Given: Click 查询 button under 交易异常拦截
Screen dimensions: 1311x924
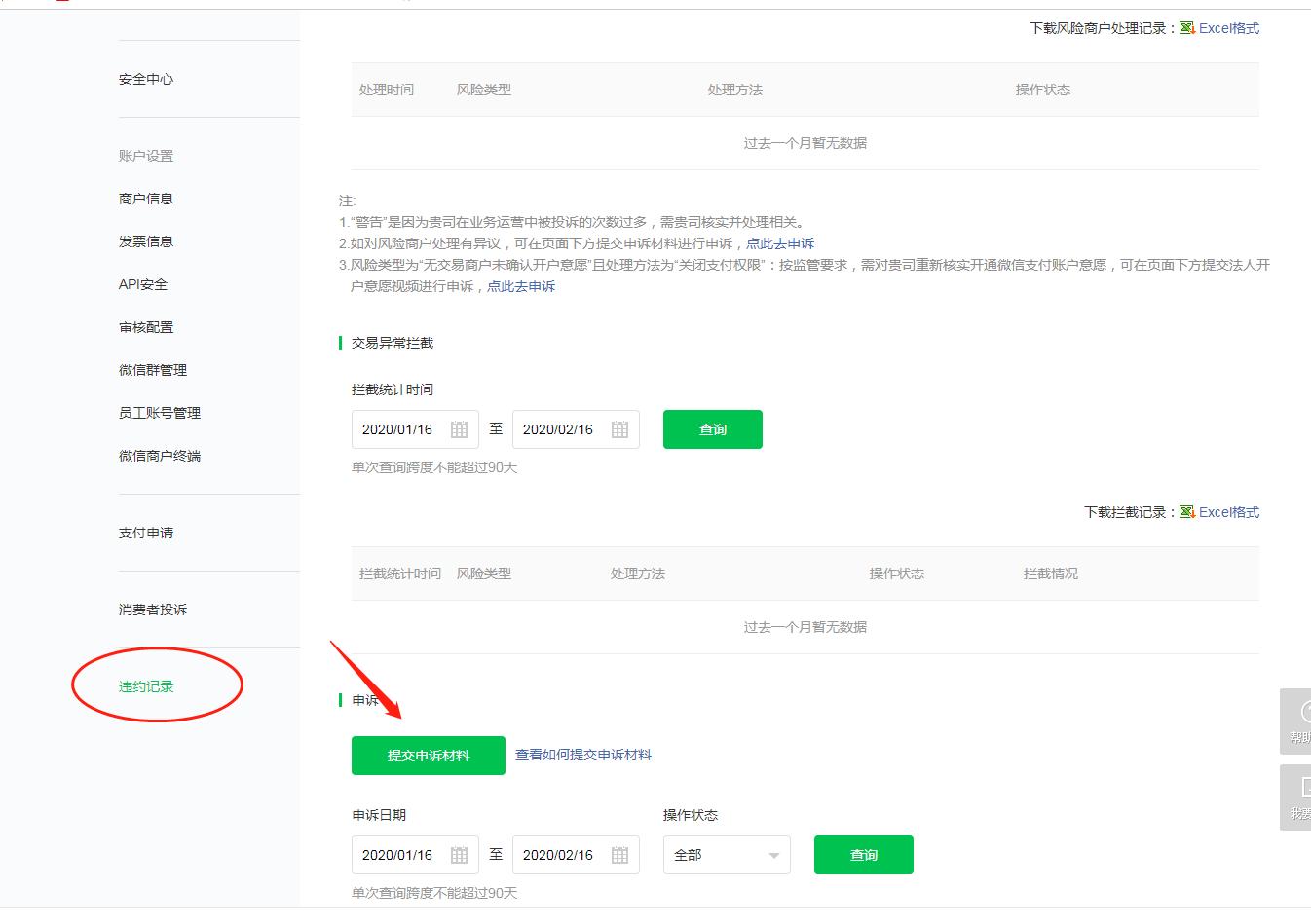Looking at the screenshot, I should coord(712,429).
